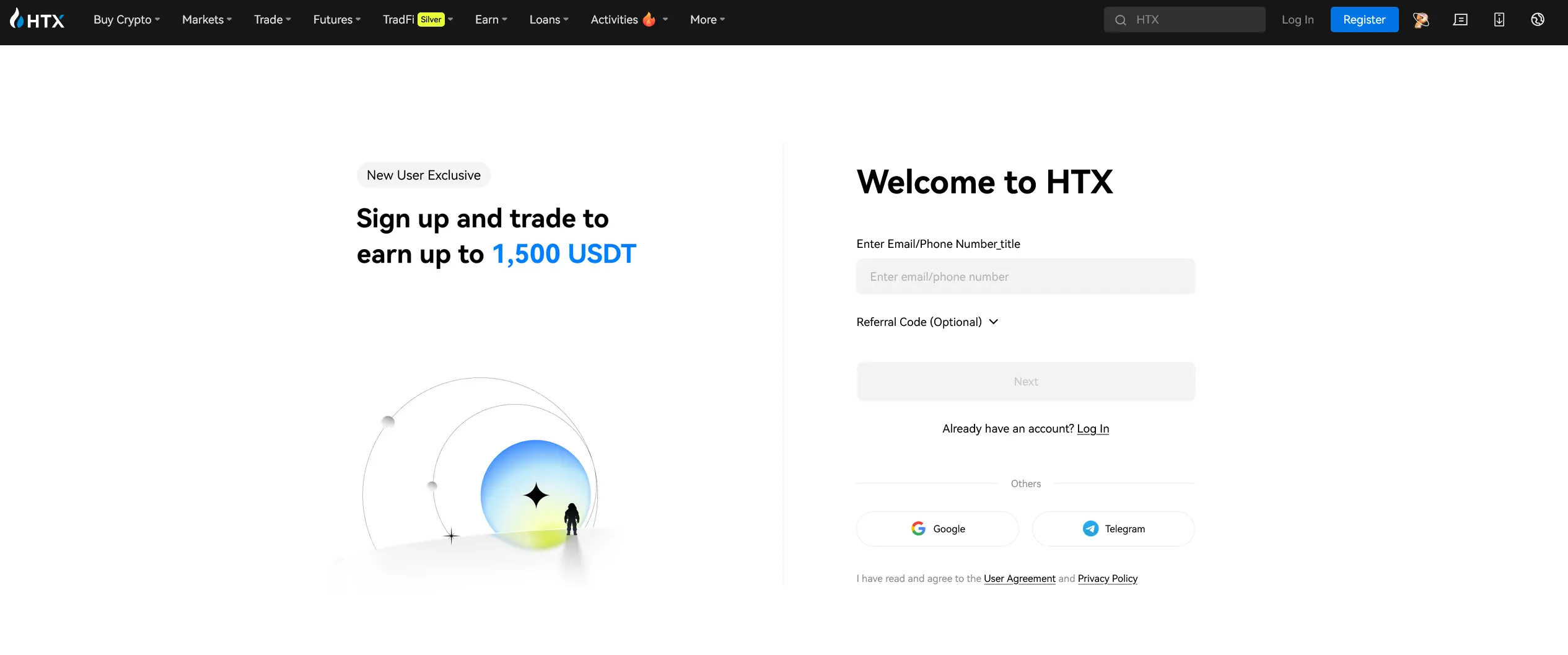Open the User Agreement link
The image size is (1568, 655).
point(1020,579)
